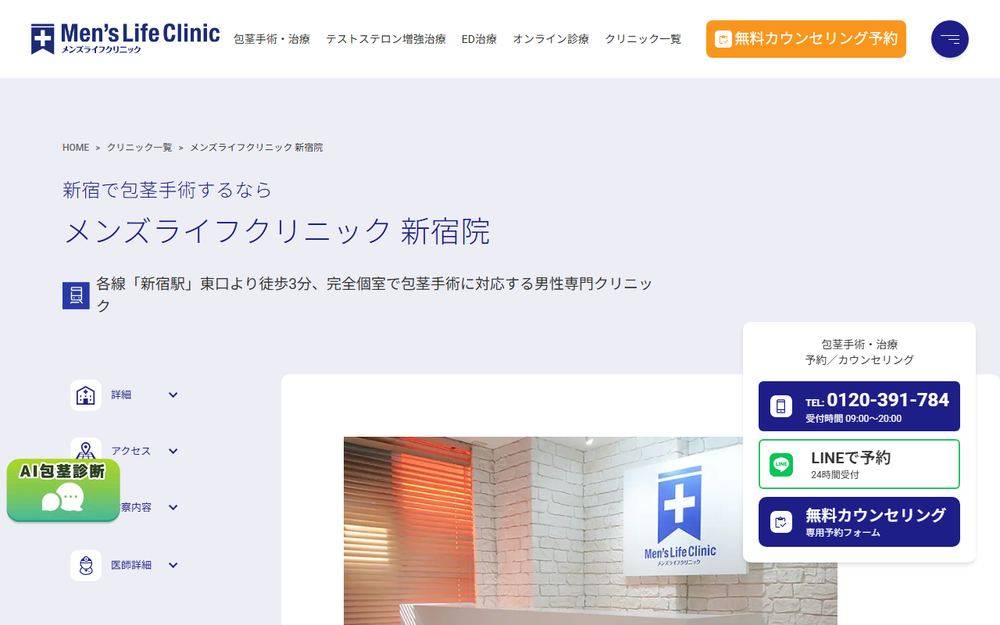Click the map pin icon next to アクセス
Screen dimensions: 1000x625
tap(85, 450)
